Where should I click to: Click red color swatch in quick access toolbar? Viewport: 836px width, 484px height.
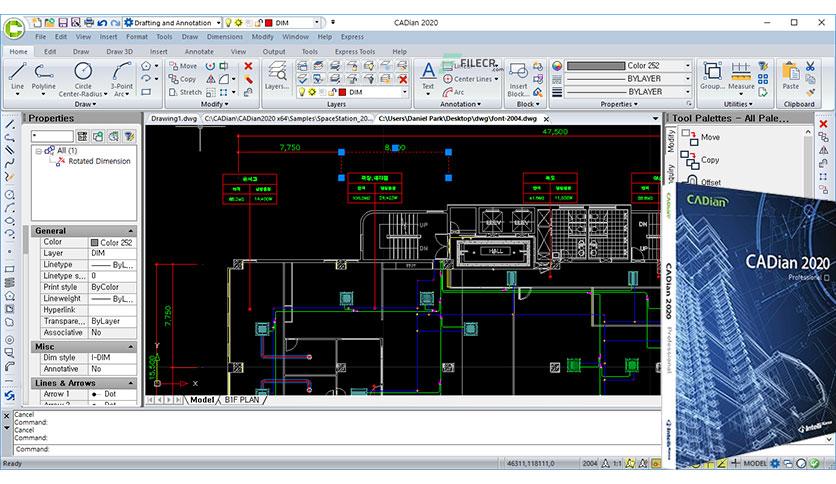(269, 23)
